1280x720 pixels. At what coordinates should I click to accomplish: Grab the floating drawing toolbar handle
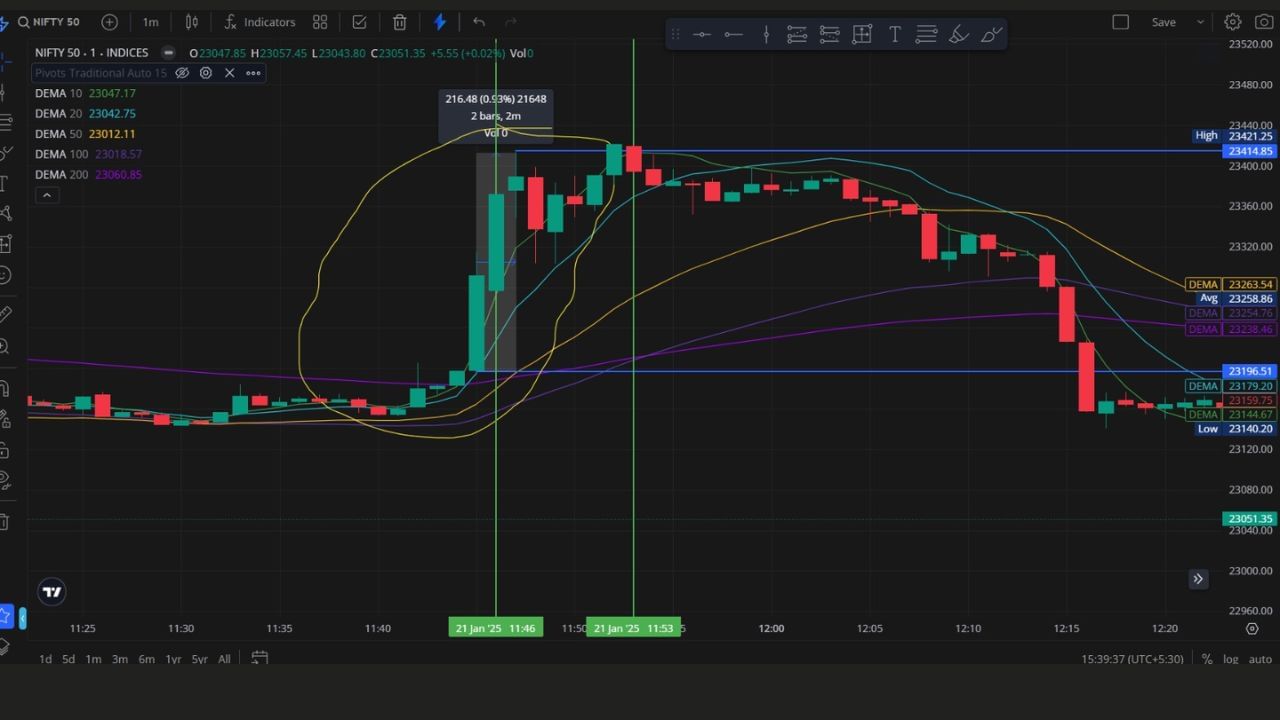click(x=675, y=35)
